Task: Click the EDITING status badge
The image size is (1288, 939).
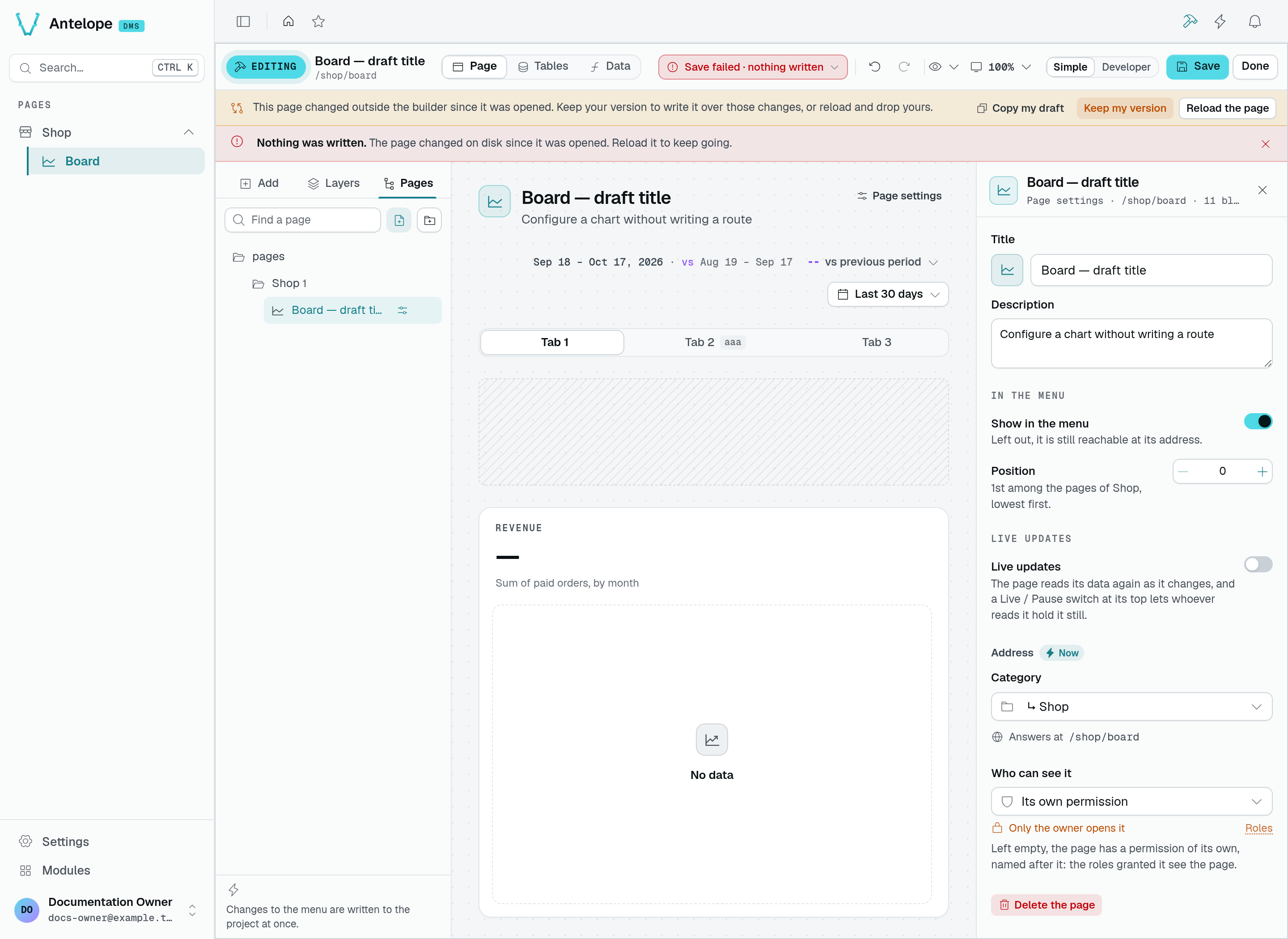Action: point(266,67)
